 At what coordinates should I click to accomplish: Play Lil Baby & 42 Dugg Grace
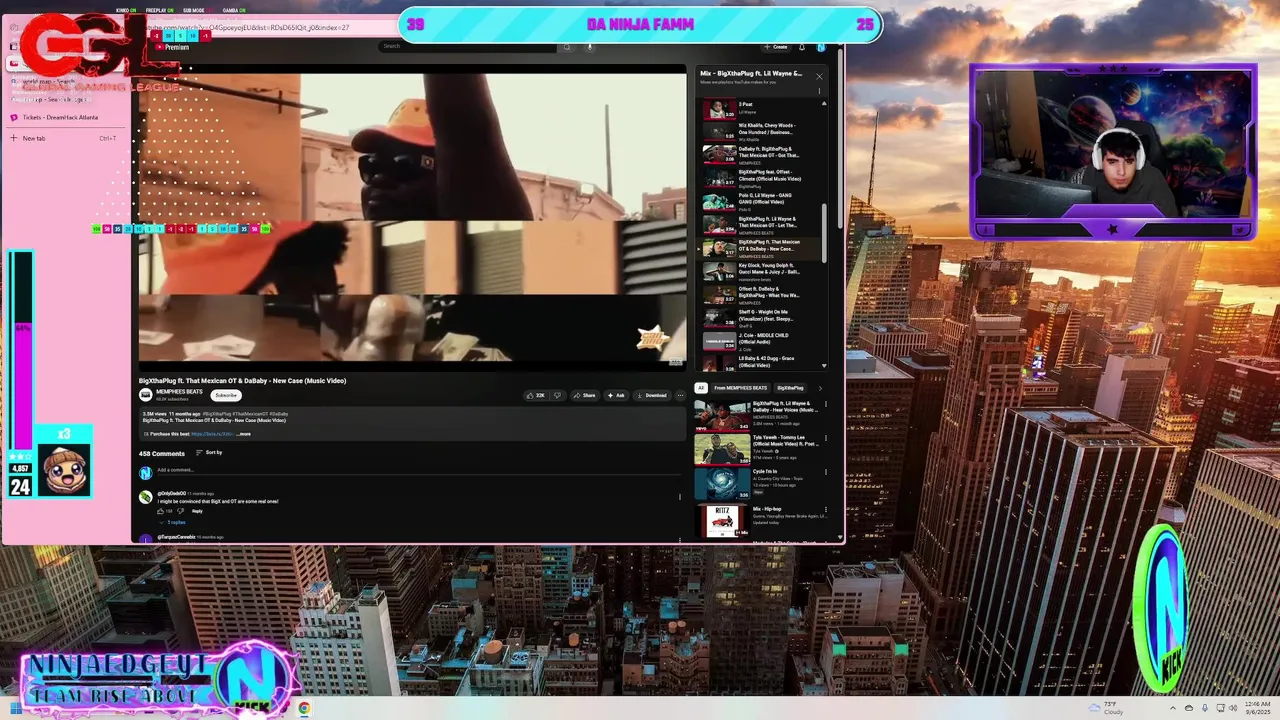(x=762, y=362)
